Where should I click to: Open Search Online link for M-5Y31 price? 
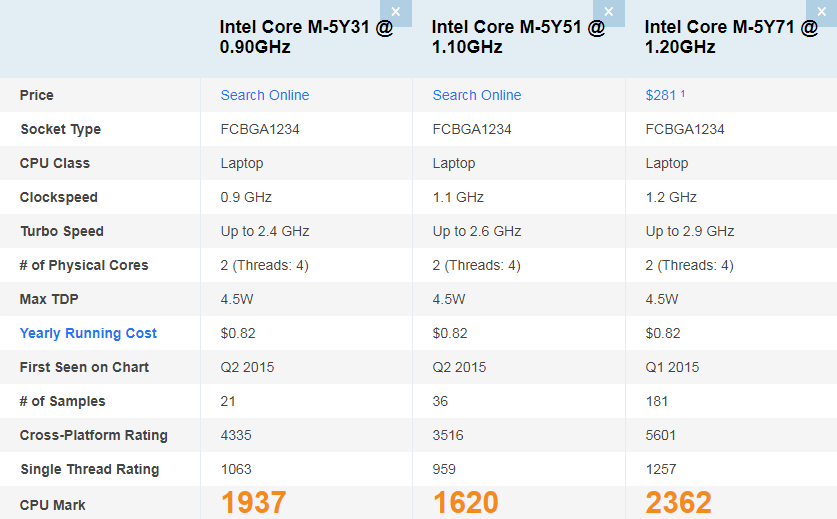coord(265,95)
